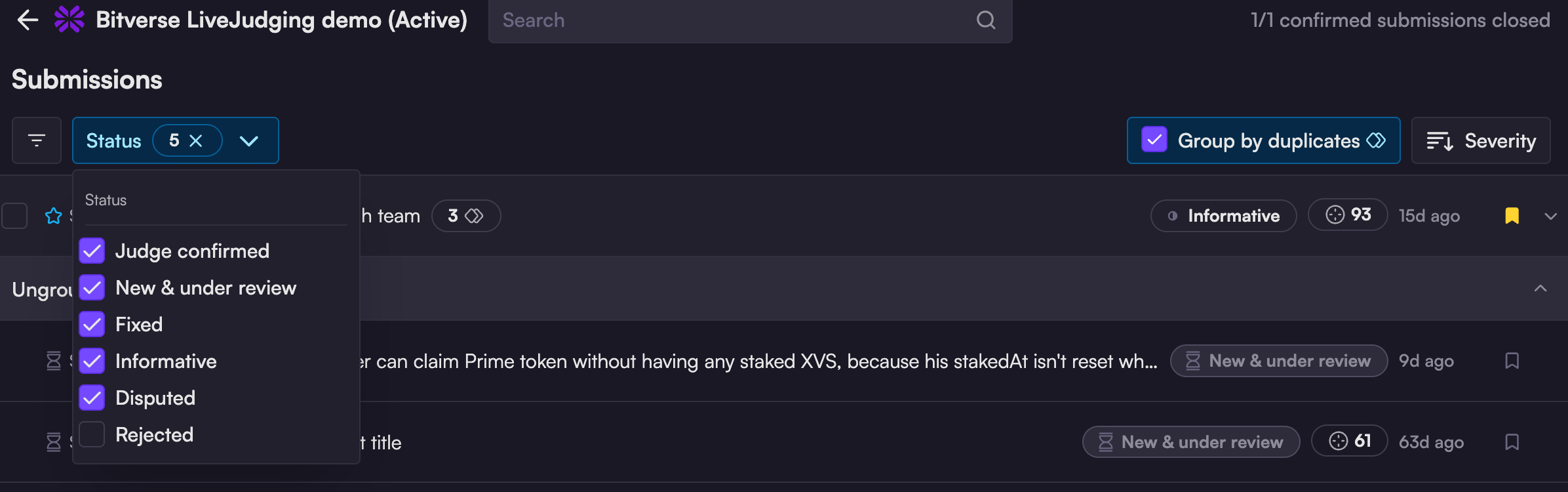1568x492 pixels.
Task: Click the purple Bitverse logo icon
Action: [x=69, y=20]
